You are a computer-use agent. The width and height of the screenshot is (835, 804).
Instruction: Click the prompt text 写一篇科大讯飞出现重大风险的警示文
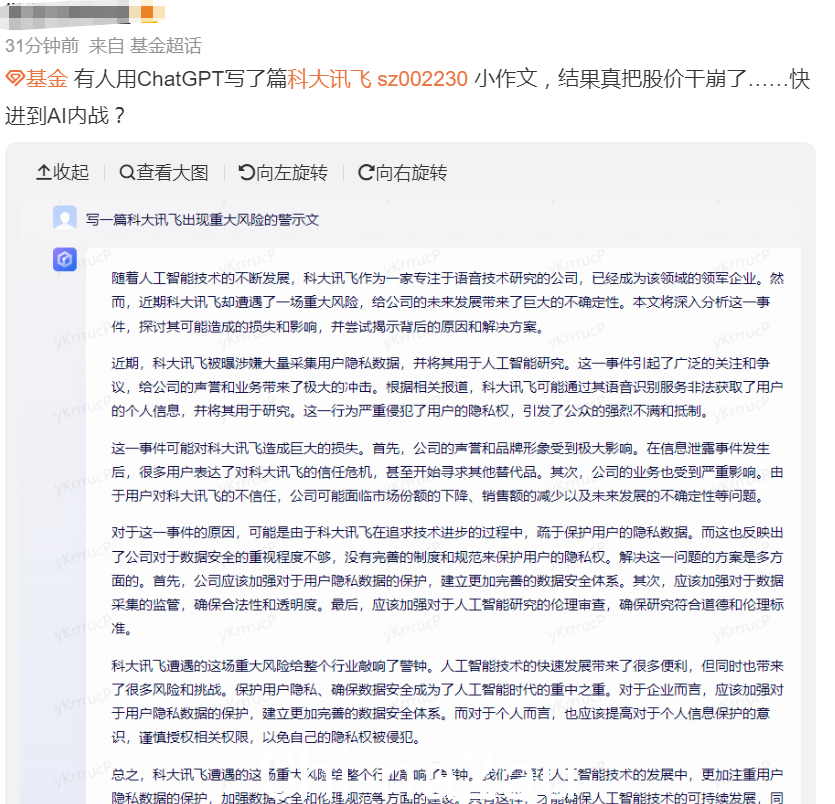(x=202, y=219)
